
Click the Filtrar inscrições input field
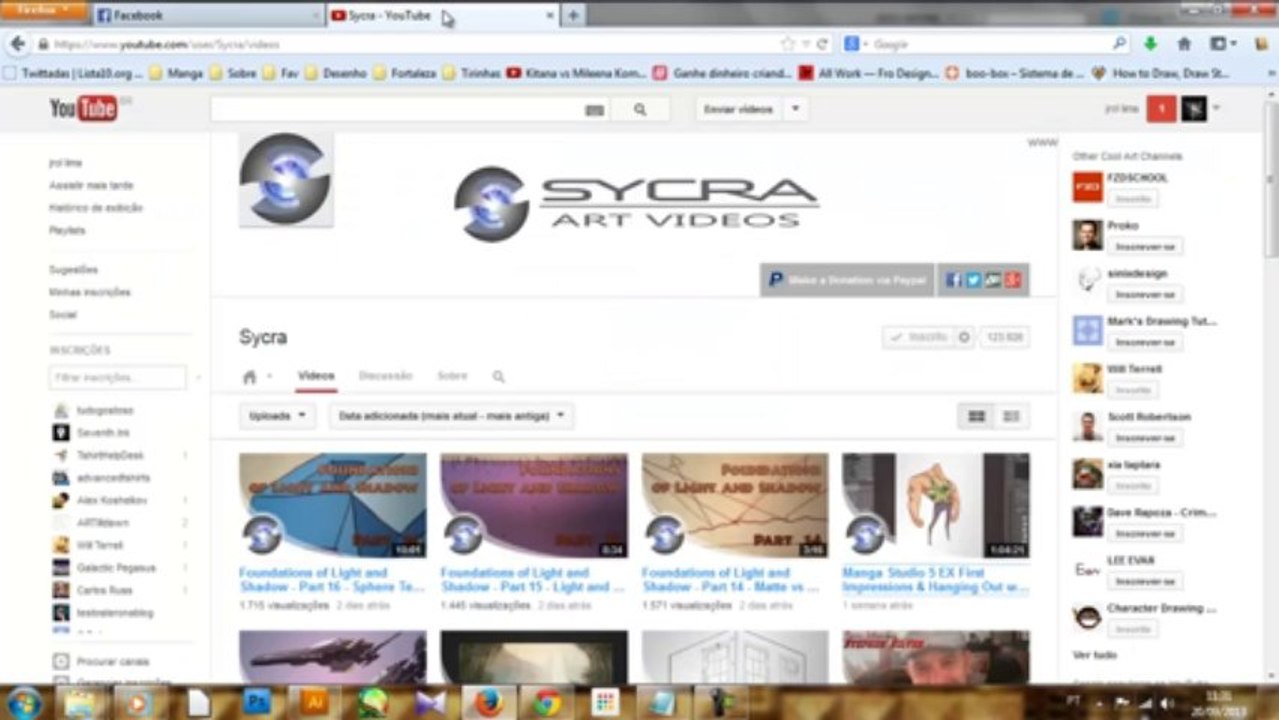coord(118,378)
